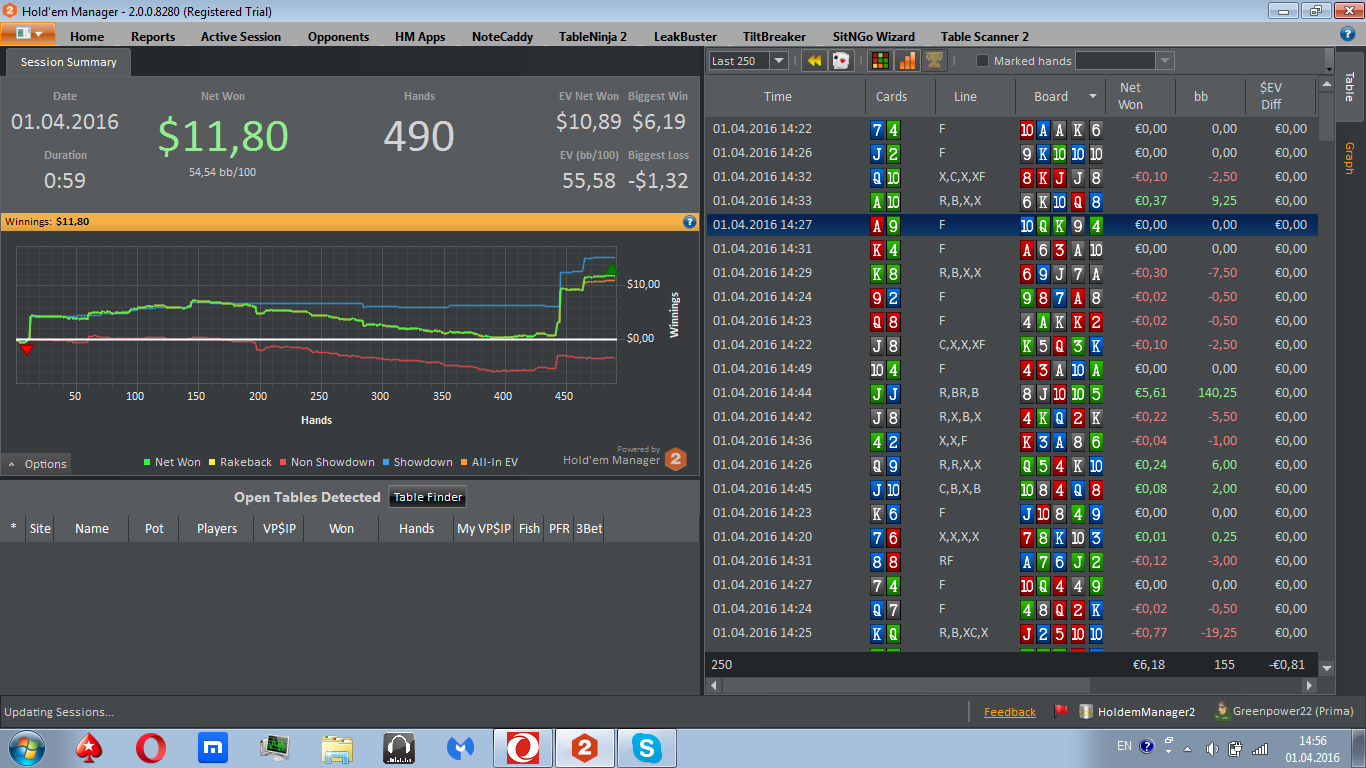Screen dimensions: 1366x768
Task: Open the HM Apps tab
Action: coord(420,36)
